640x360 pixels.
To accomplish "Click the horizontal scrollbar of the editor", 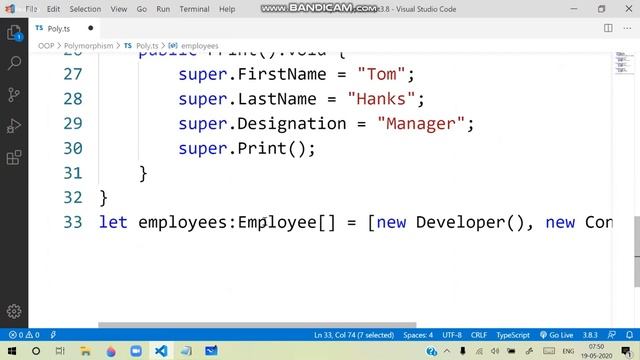I will pyautogui.click(x=257, y=325).
